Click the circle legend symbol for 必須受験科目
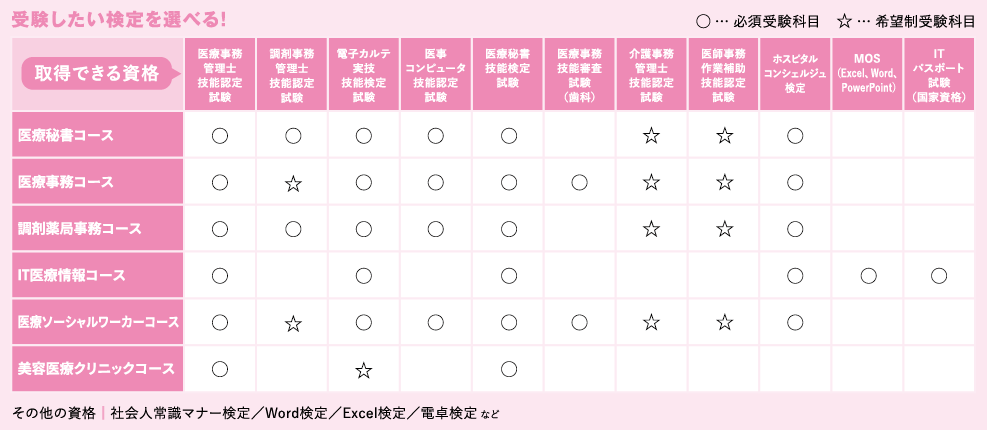Image resolution: width=987 pixels, height=430 pixels. [x=703, y=22]
